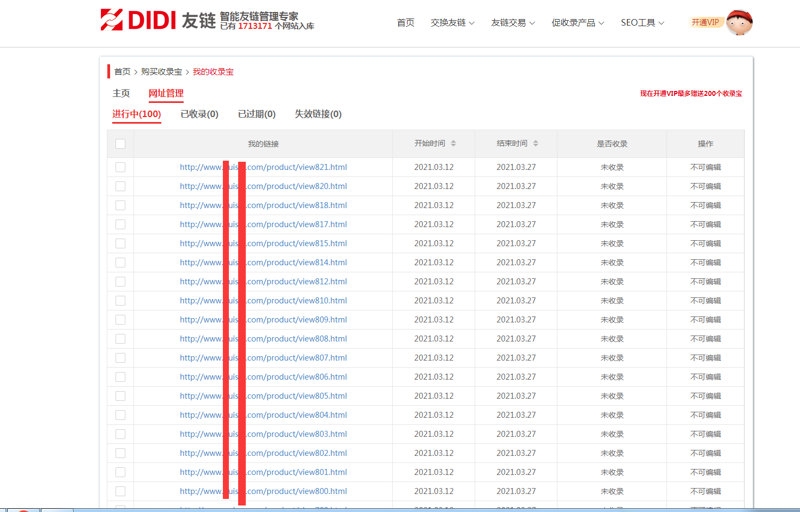Viewport: 800px width, 512px height.
Task: Check the box for view821.html row
Action: point(120,167)
